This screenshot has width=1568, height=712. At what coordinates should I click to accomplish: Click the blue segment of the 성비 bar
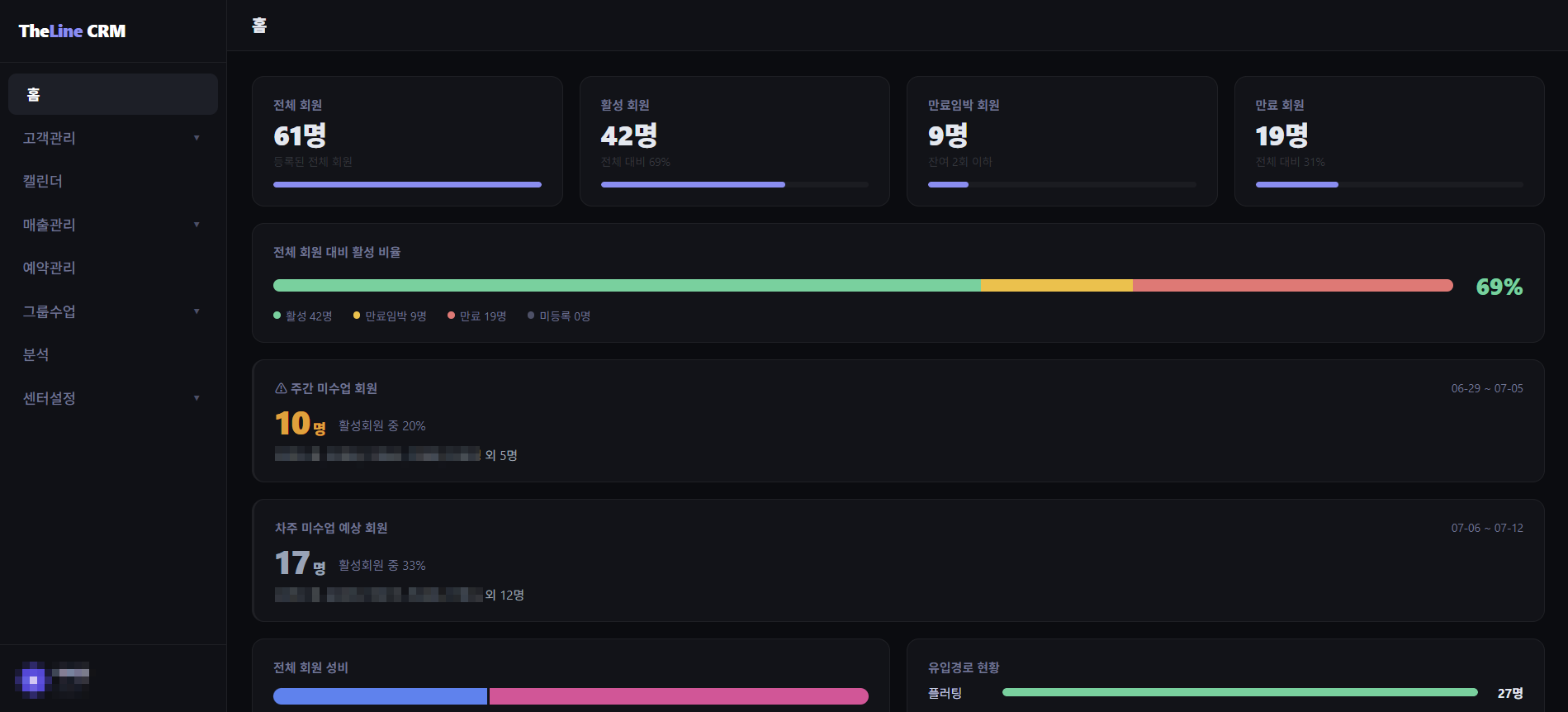pos(380,696)
